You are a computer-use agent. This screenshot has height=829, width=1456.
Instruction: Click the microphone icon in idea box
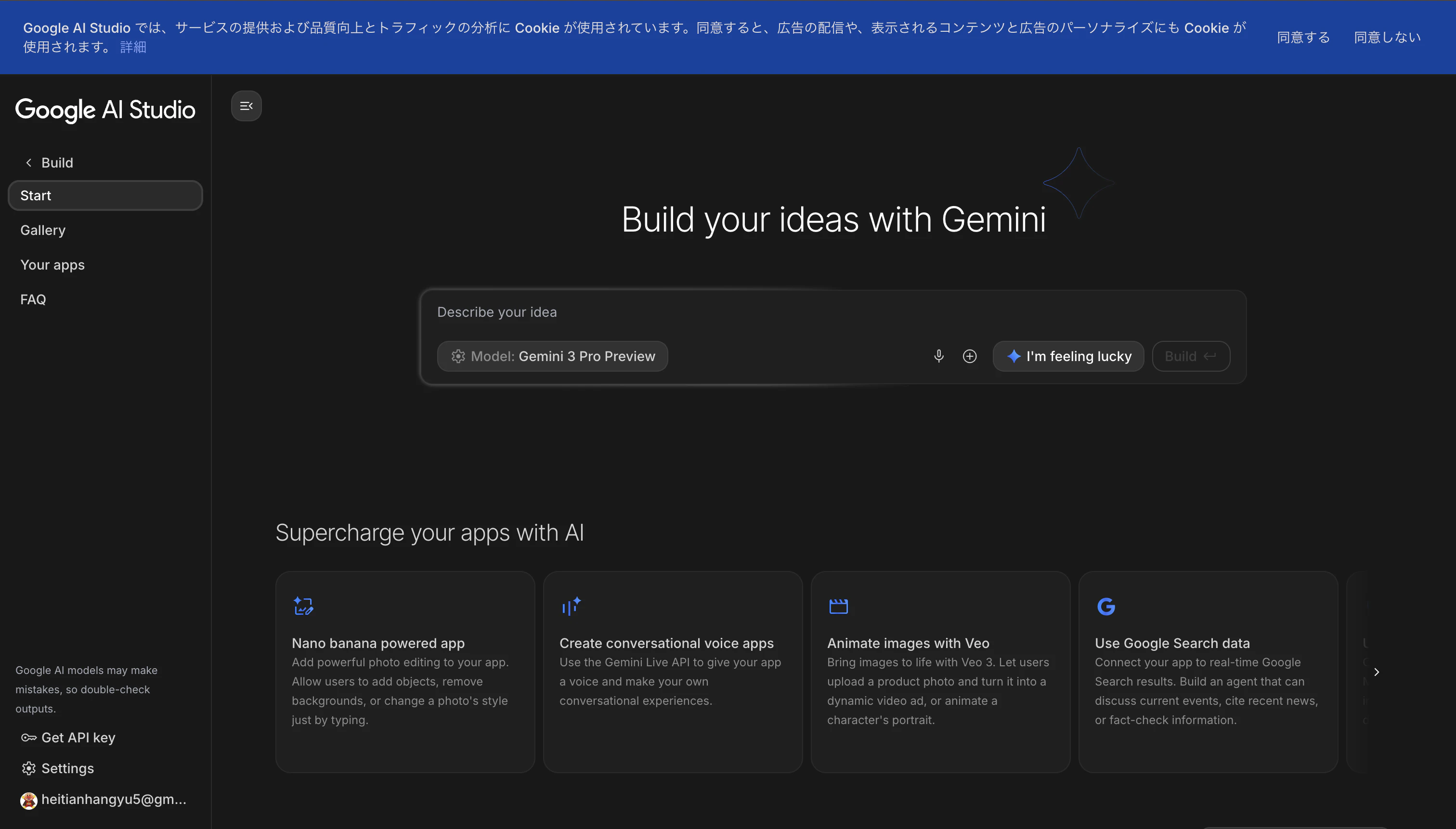click(939, 356)
